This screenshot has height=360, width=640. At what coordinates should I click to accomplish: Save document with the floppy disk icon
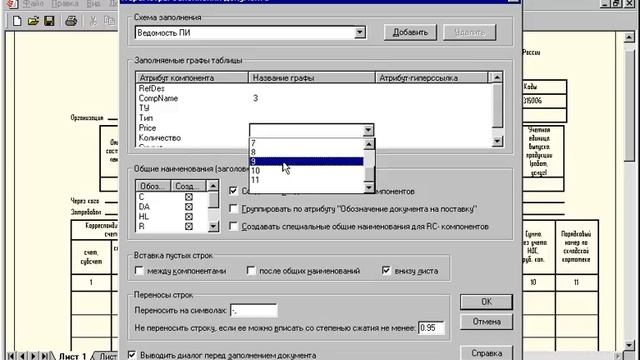coord(49,21)
